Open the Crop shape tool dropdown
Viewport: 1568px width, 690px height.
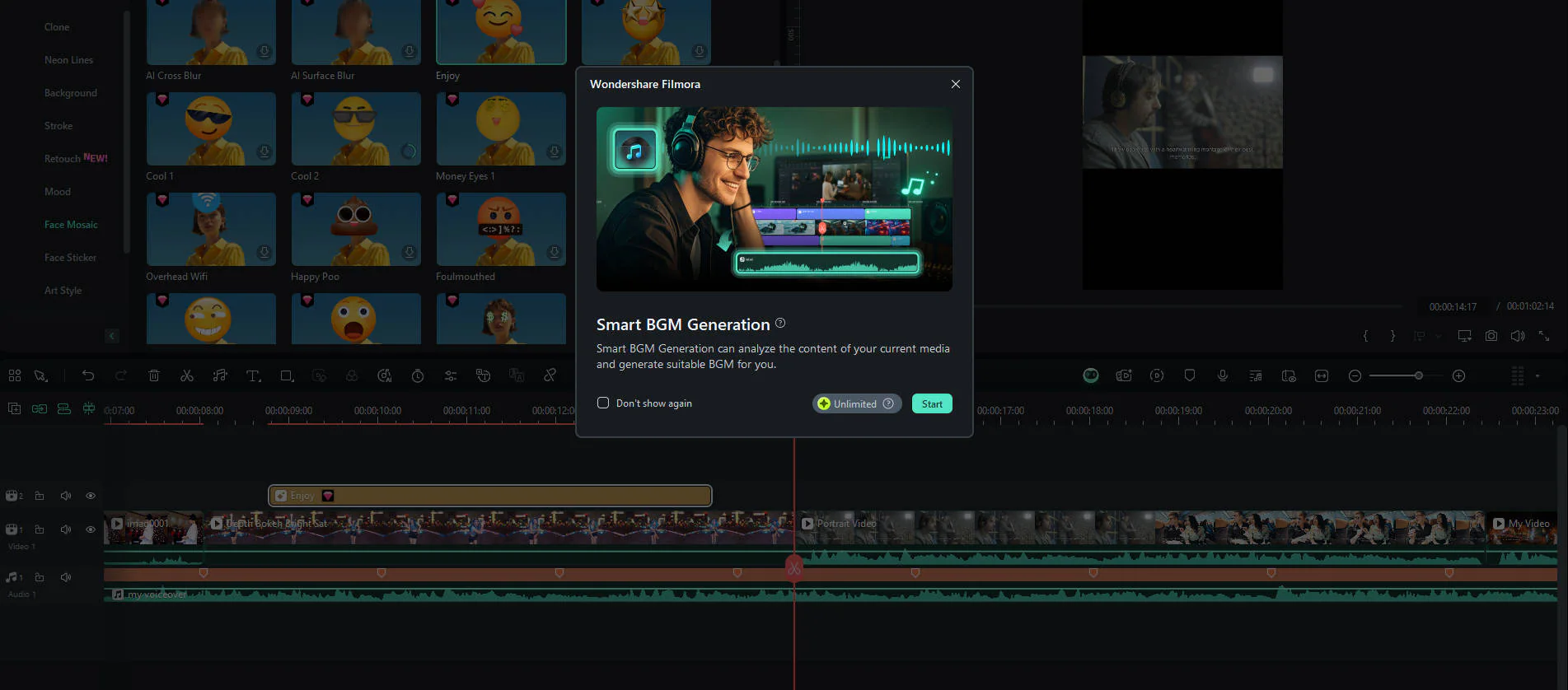(x=287, y=375)
